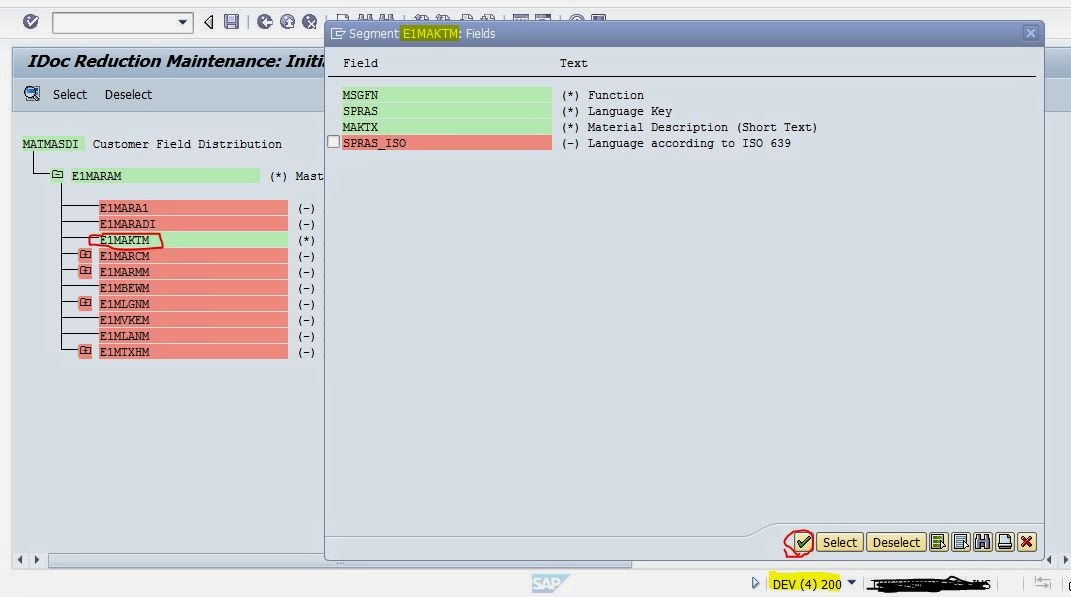Tick the SPRAS_ISO field checkbox
This screenshot has width=1071, height=597.
[x=333, y=142]
